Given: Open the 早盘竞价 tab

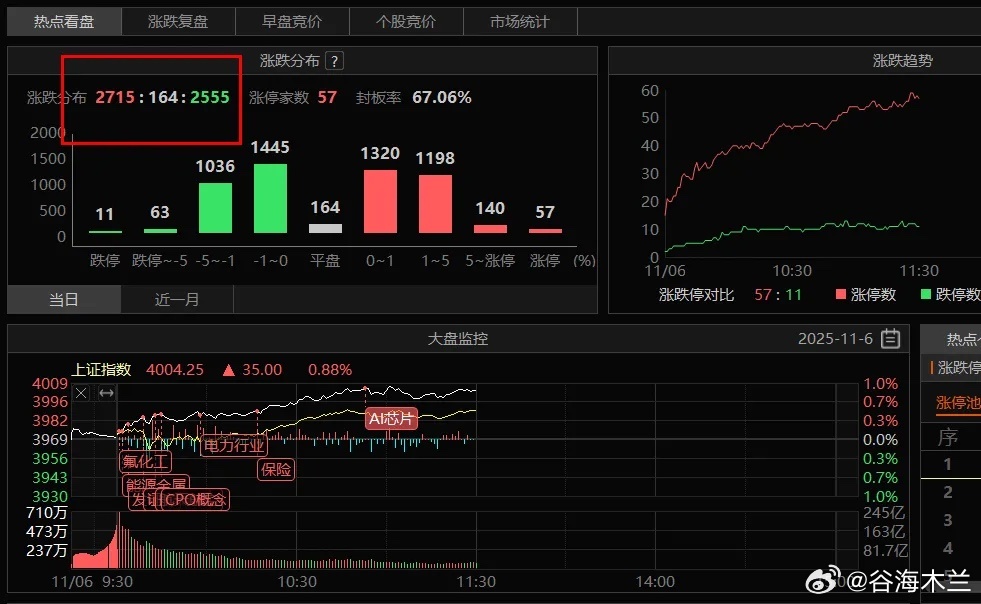Looking at the screenshot, I should [292, 22].
